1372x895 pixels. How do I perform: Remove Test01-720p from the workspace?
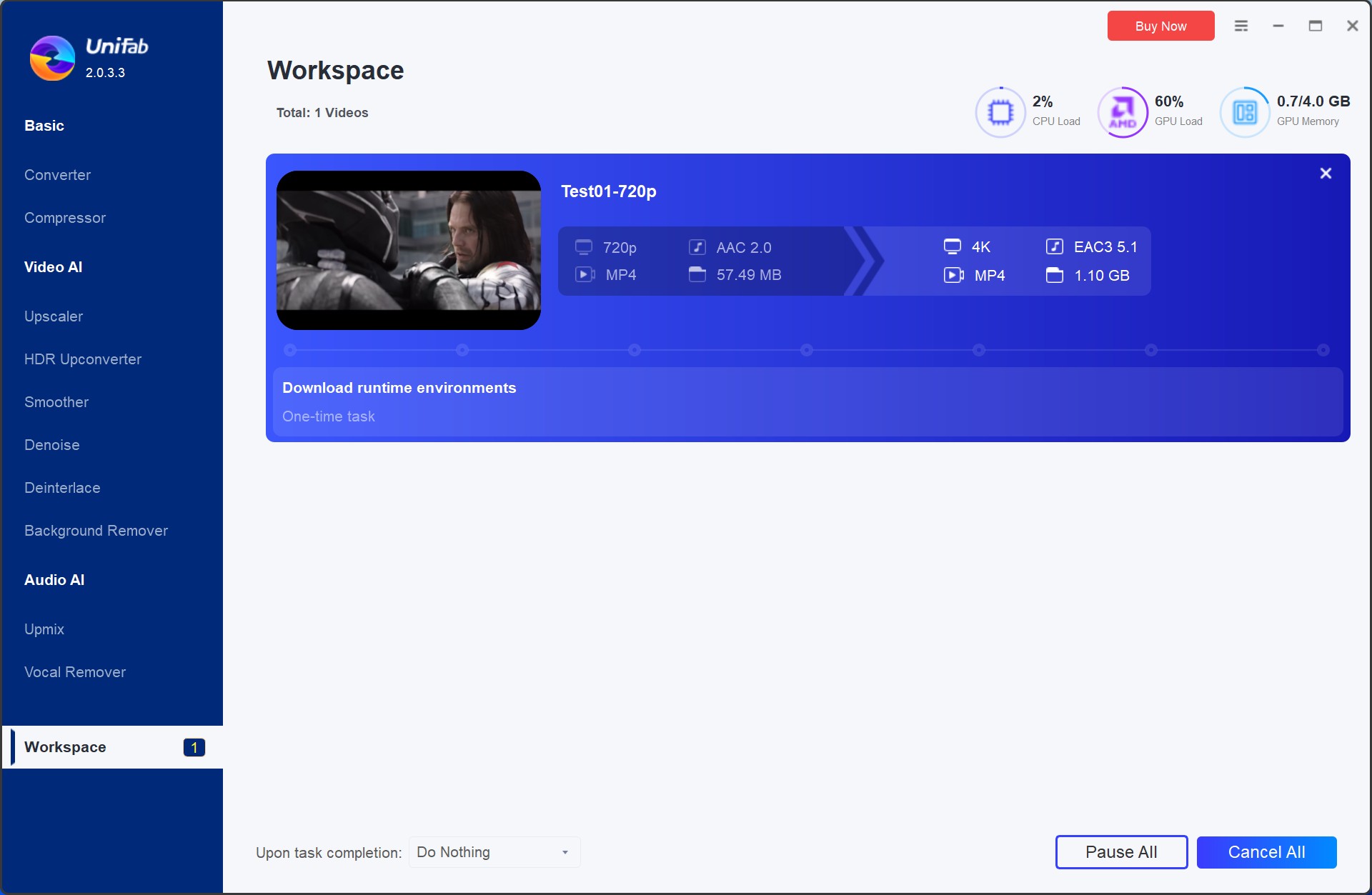[1326, 173]
